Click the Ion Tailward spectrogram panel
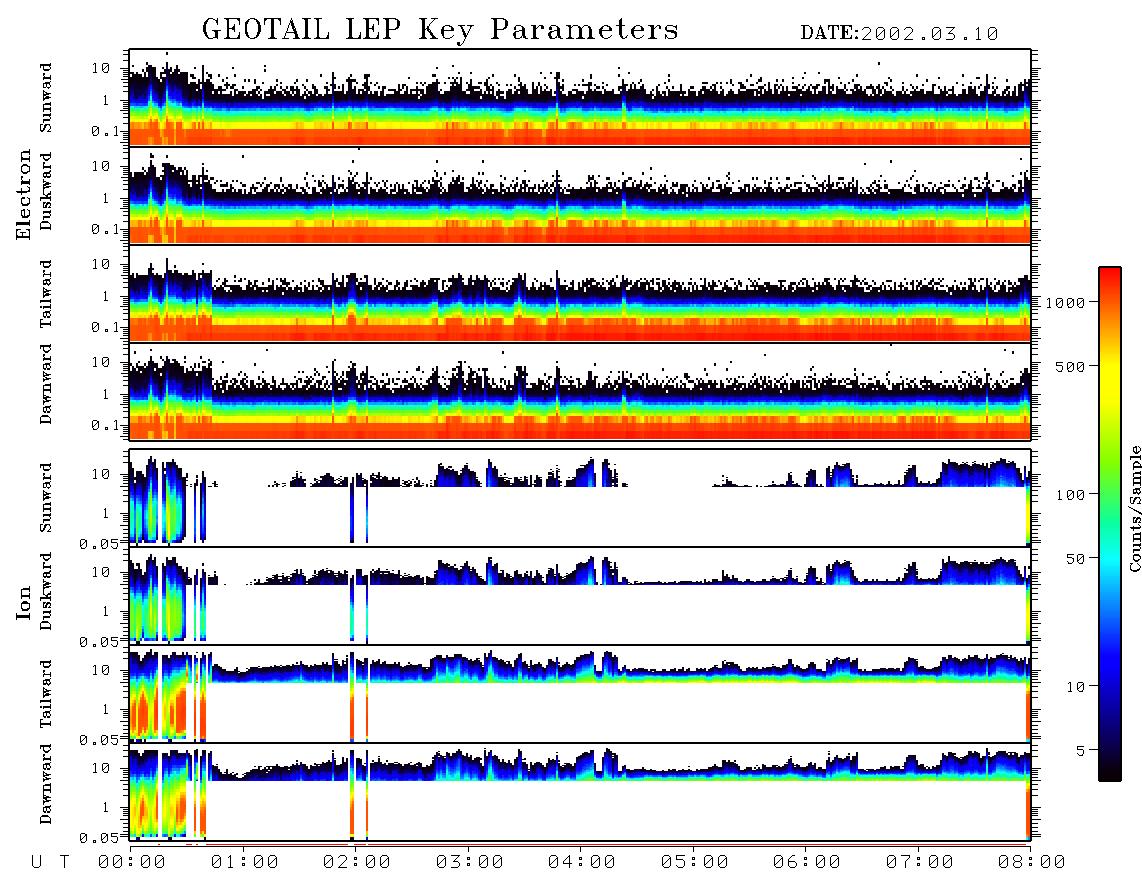Image resolution: width=1142 pixels, height=880 pixels. click(580, 694)
